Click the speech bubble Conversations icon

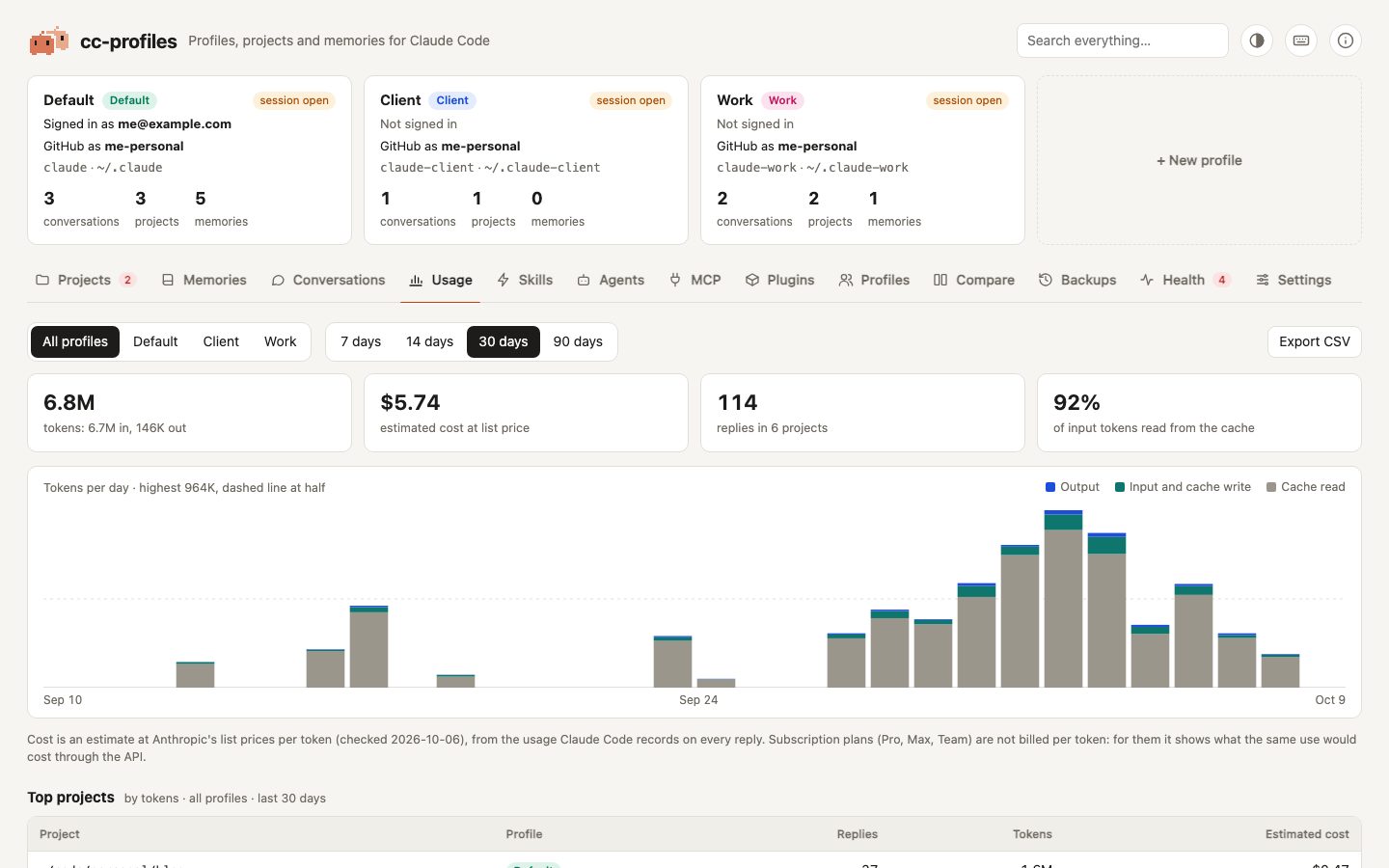click(278, 280)
